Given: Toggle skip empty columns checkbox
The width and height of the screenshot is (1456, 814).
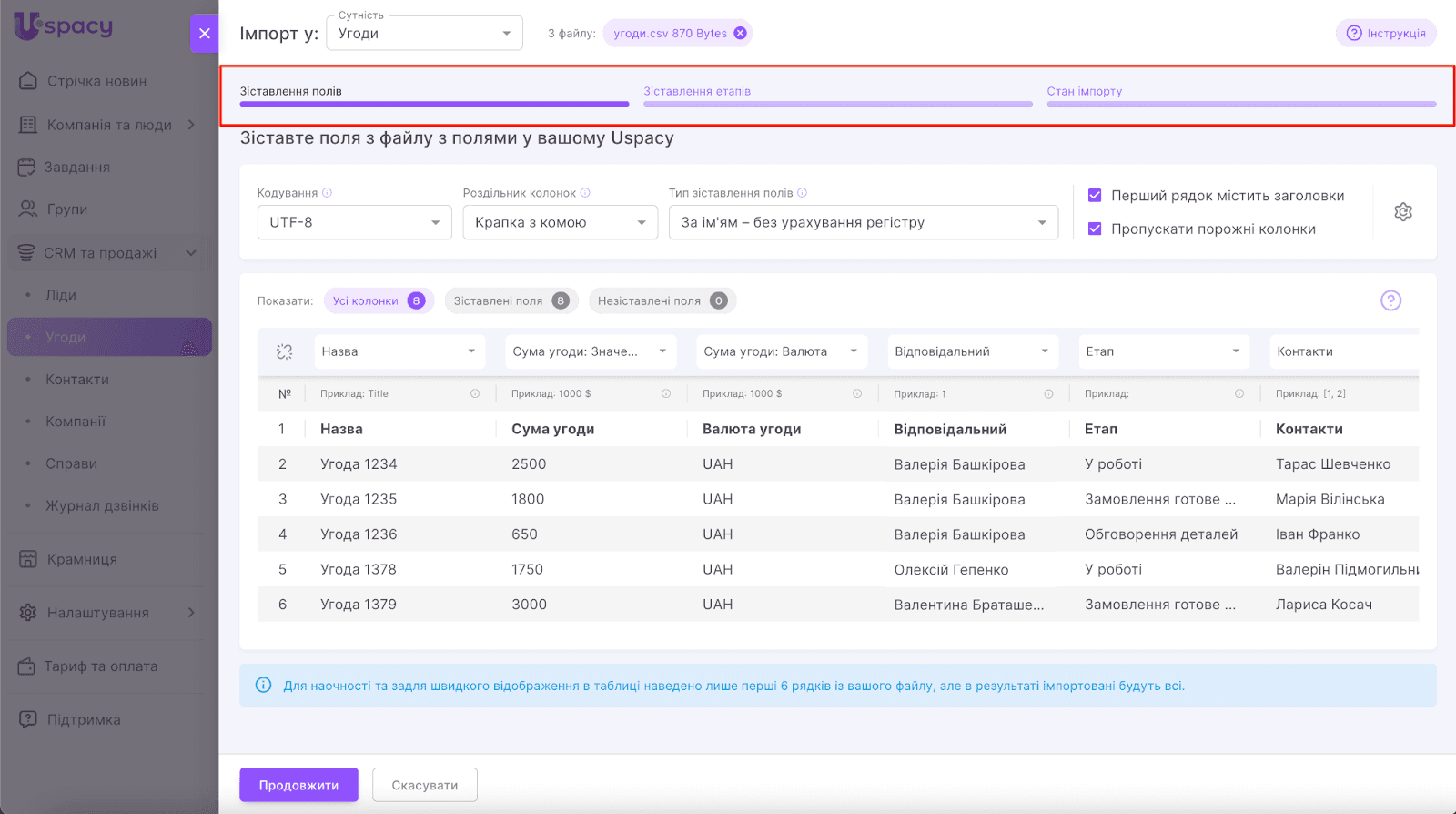Looking at the screenshot, I should click(1095, 229).
